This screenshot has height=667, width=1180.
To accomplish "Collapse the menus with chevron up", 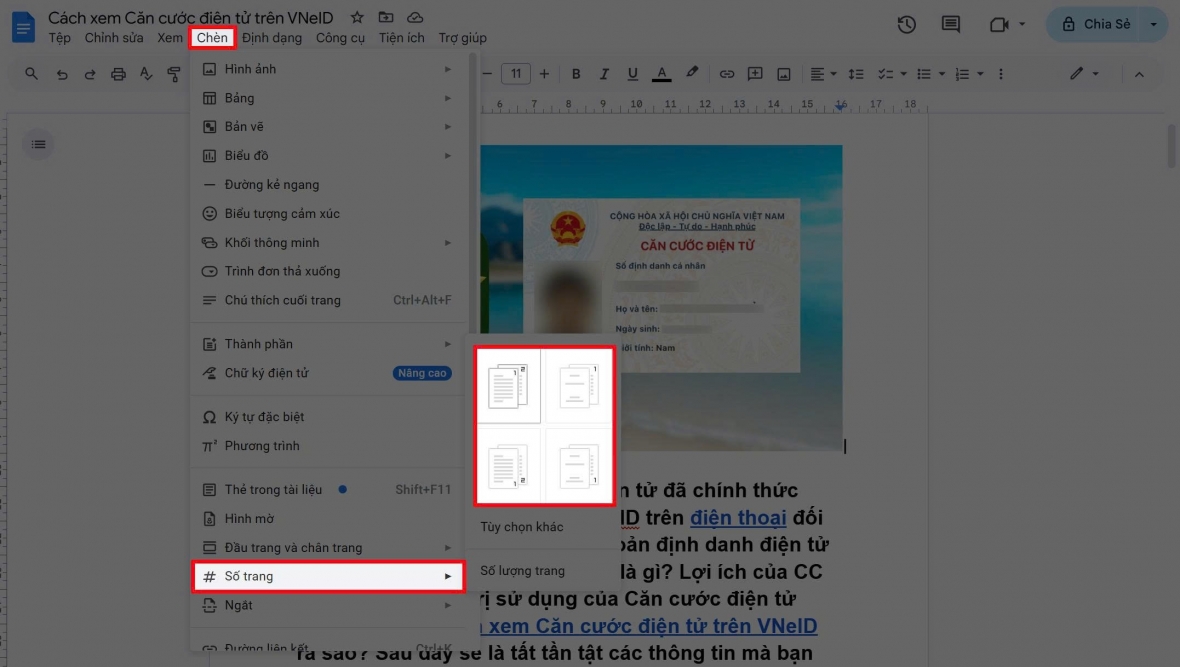I will 1139,74.
